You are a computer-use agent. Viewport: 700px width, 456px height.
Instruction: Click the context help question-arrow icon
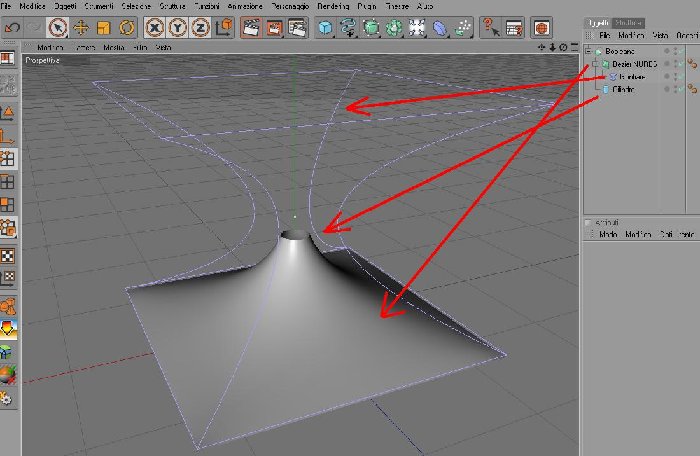pos(491,28)
